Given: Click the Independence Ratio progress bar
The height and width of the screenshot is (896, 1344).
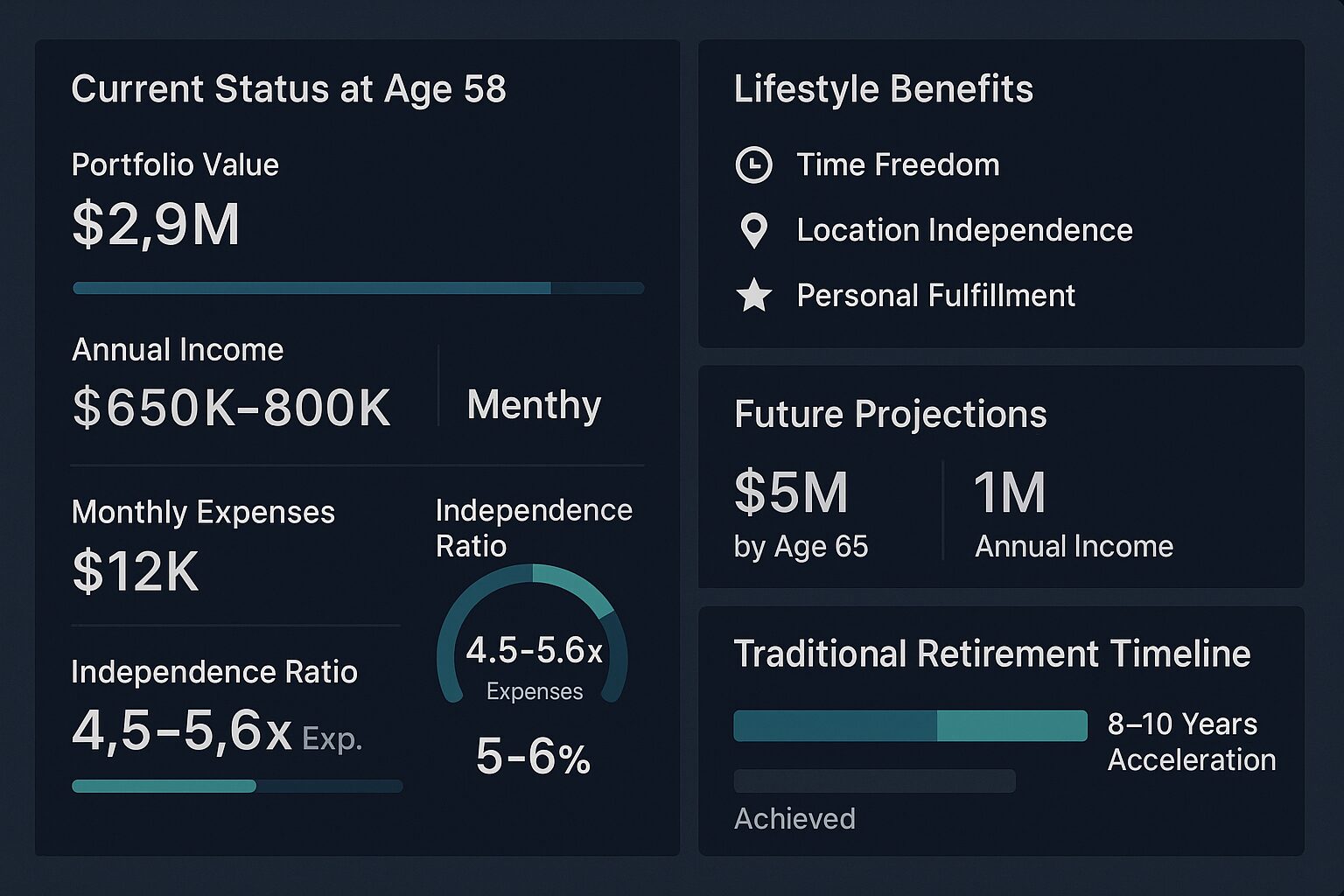Looking at the screenshot, I should pos(237,786).
